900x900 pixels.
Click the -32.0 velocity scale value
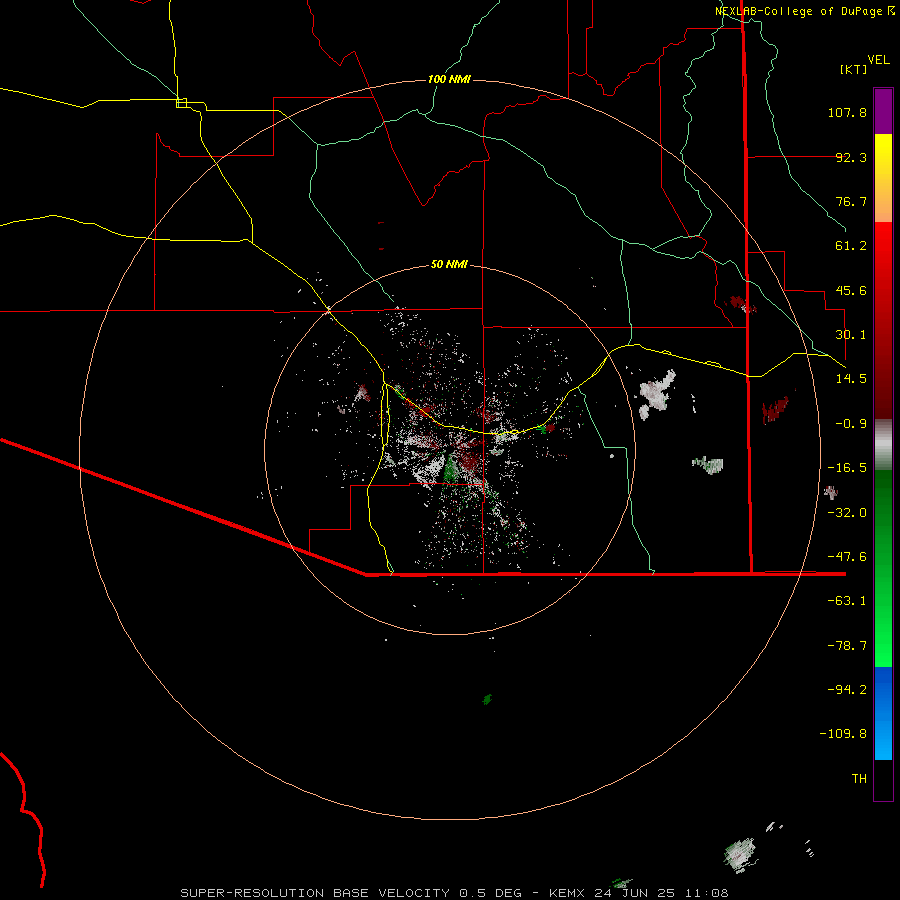(847, 513)
